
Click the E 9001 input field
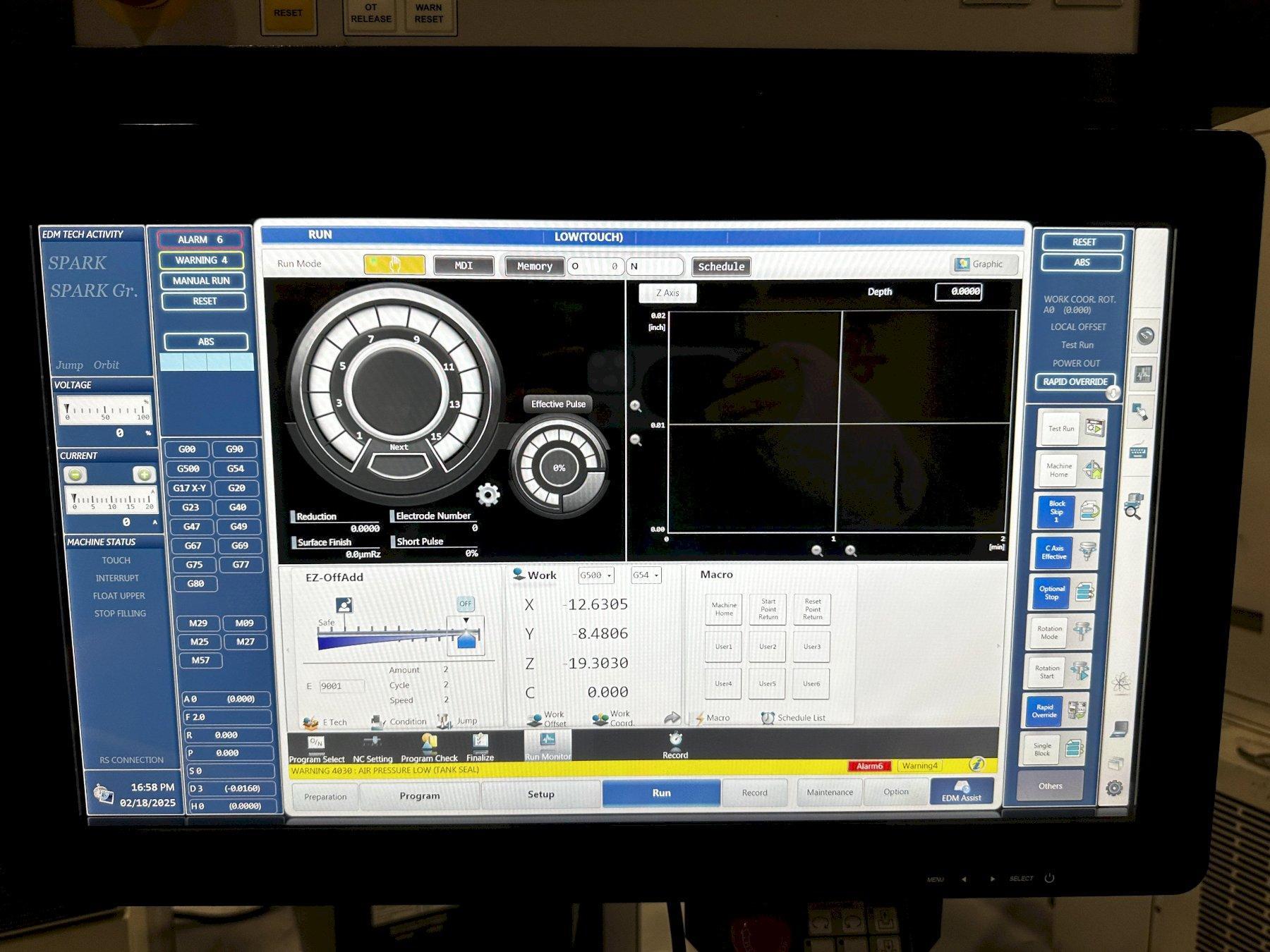click(342, 685)
